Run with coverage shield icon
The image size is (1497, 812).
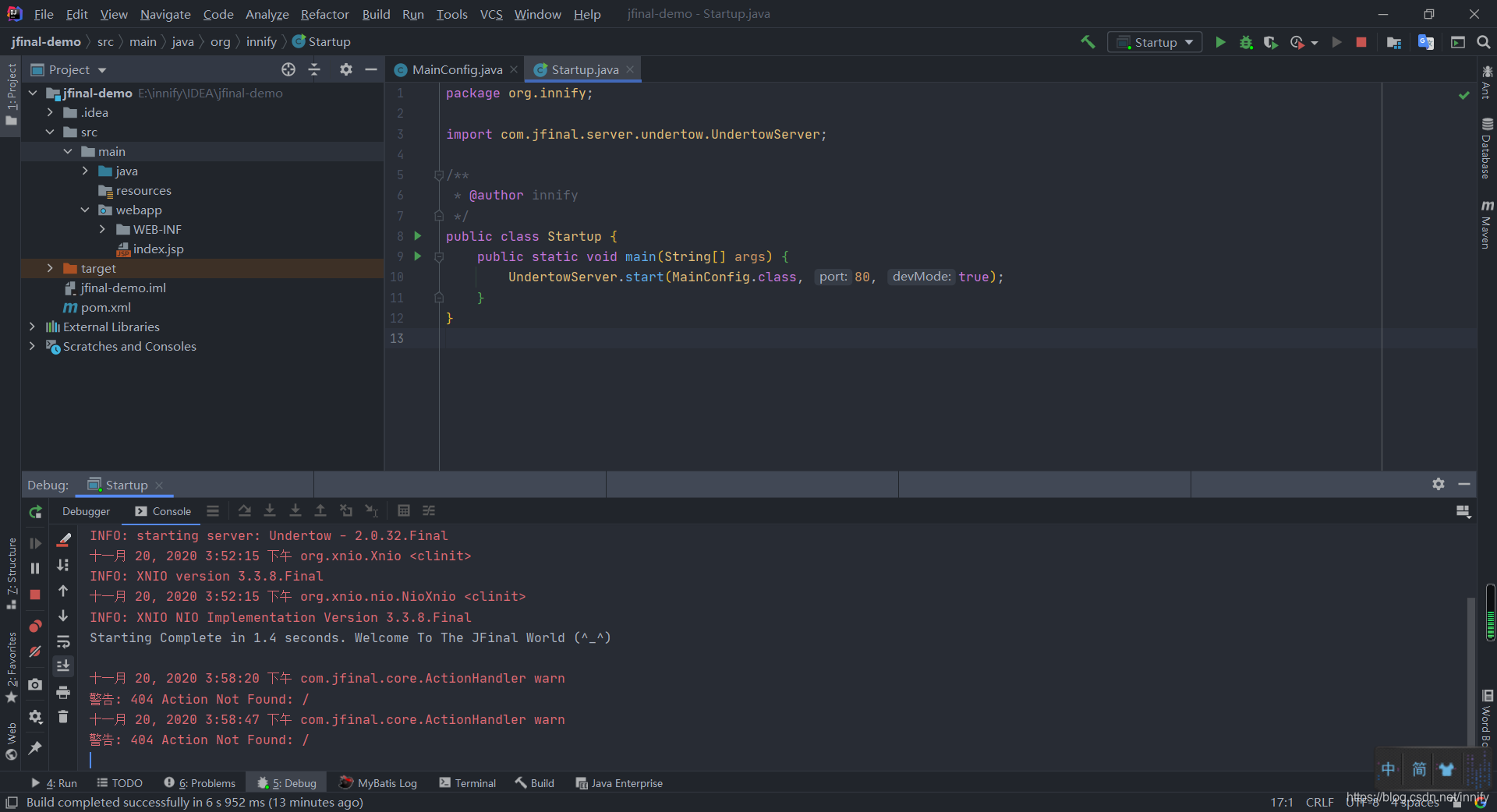coord(1271,42)
